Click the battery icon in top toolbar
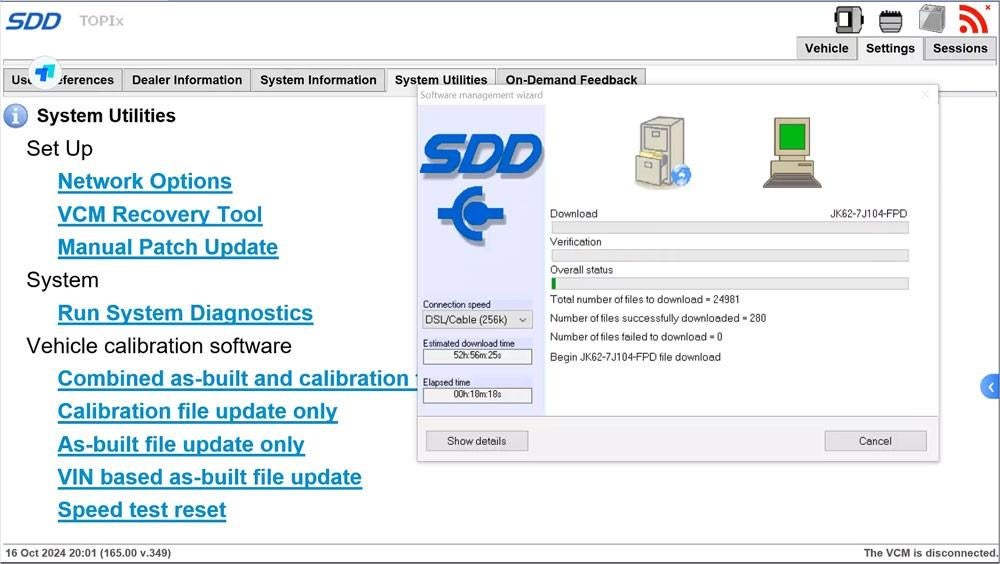The image size is (1000, 564). click(932, 18)
